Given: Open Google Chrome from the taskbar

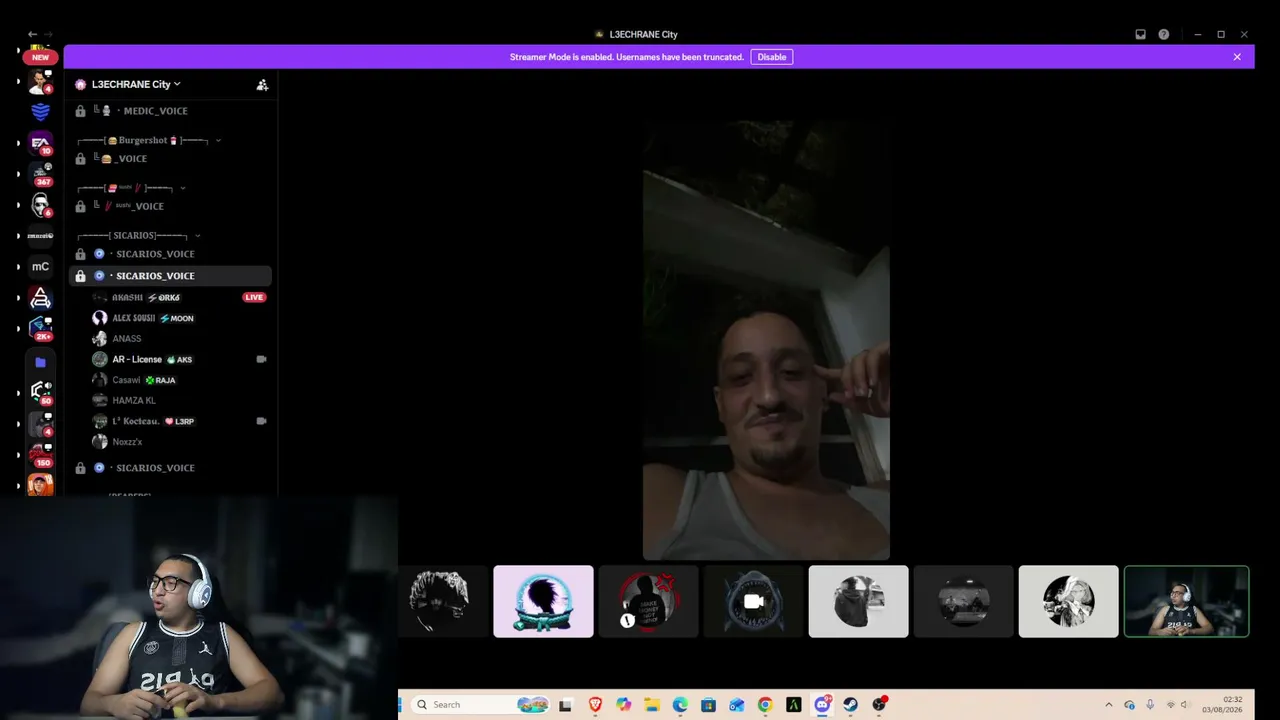Looking at the screenshot, I should point(765,705).
